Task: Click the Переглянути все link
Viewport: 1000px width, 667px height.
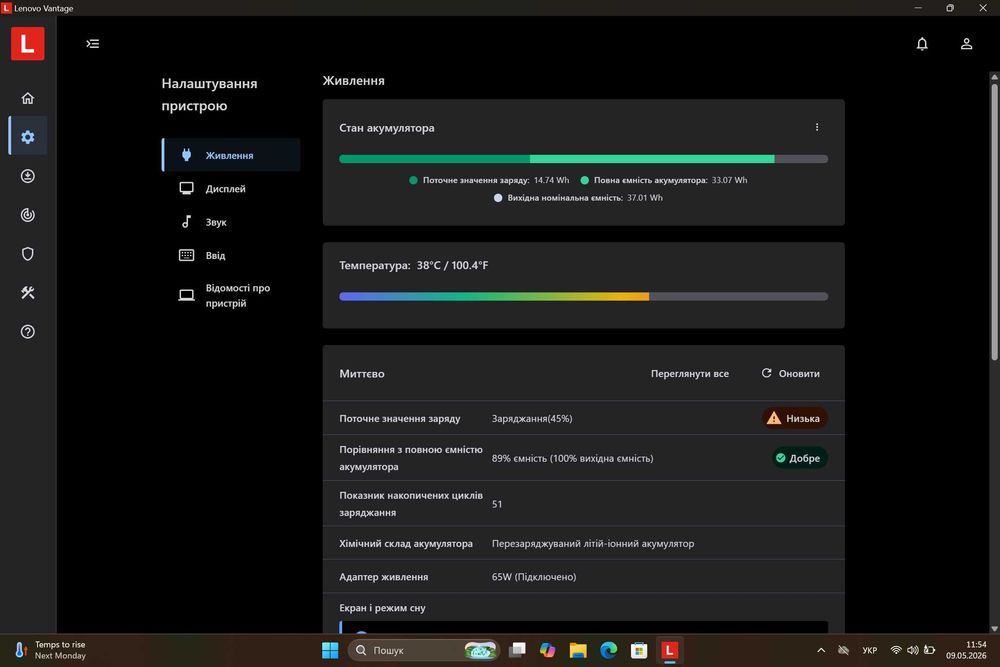Action: tap(689, 374)
